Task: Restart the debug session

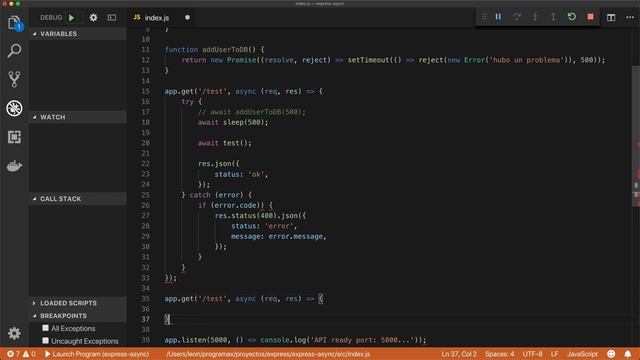Action: tap(572, 17)
